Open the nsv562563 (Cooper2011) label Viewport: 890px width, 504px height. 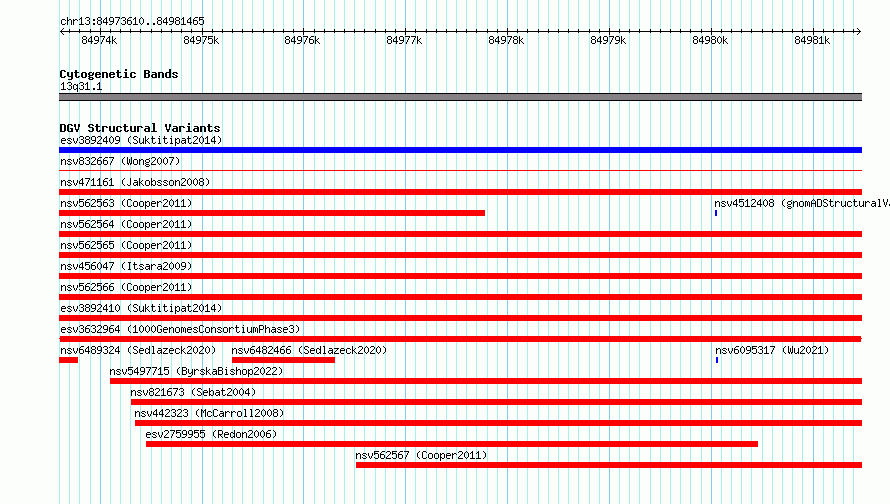coord(126,203)
